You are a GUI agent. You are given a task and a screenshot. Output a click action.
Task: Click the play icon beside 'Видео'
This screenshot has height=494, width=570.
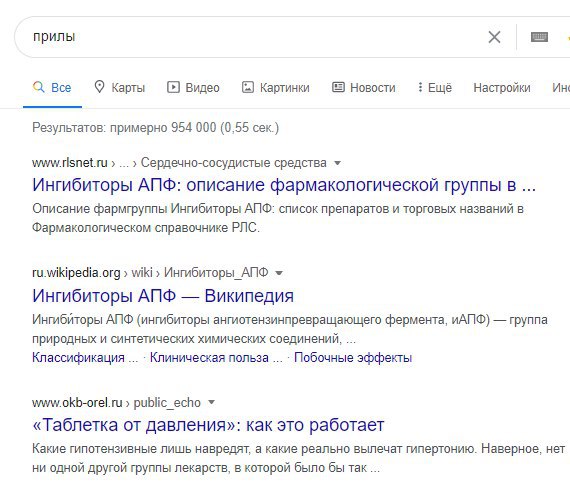(173, 87)
